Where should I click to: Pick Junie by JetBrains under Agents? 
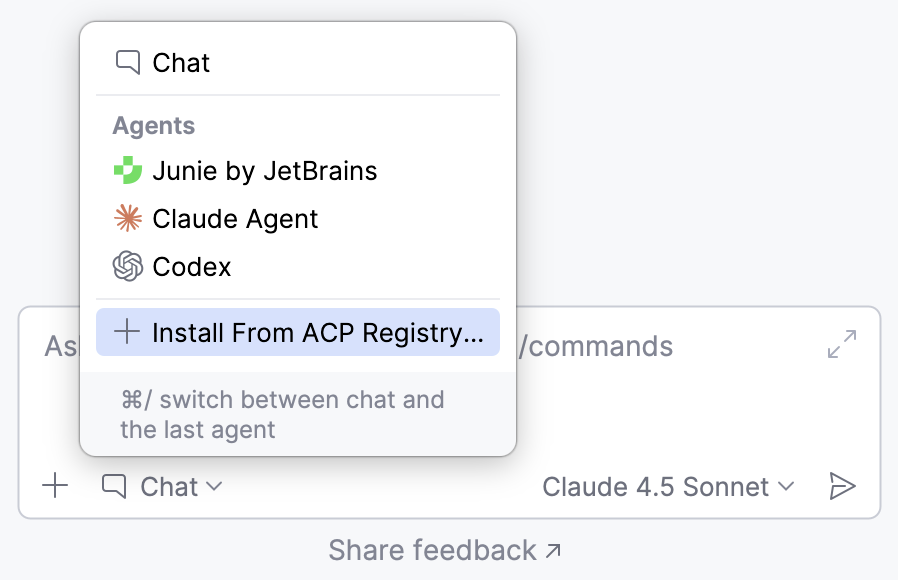pos(264,170)
